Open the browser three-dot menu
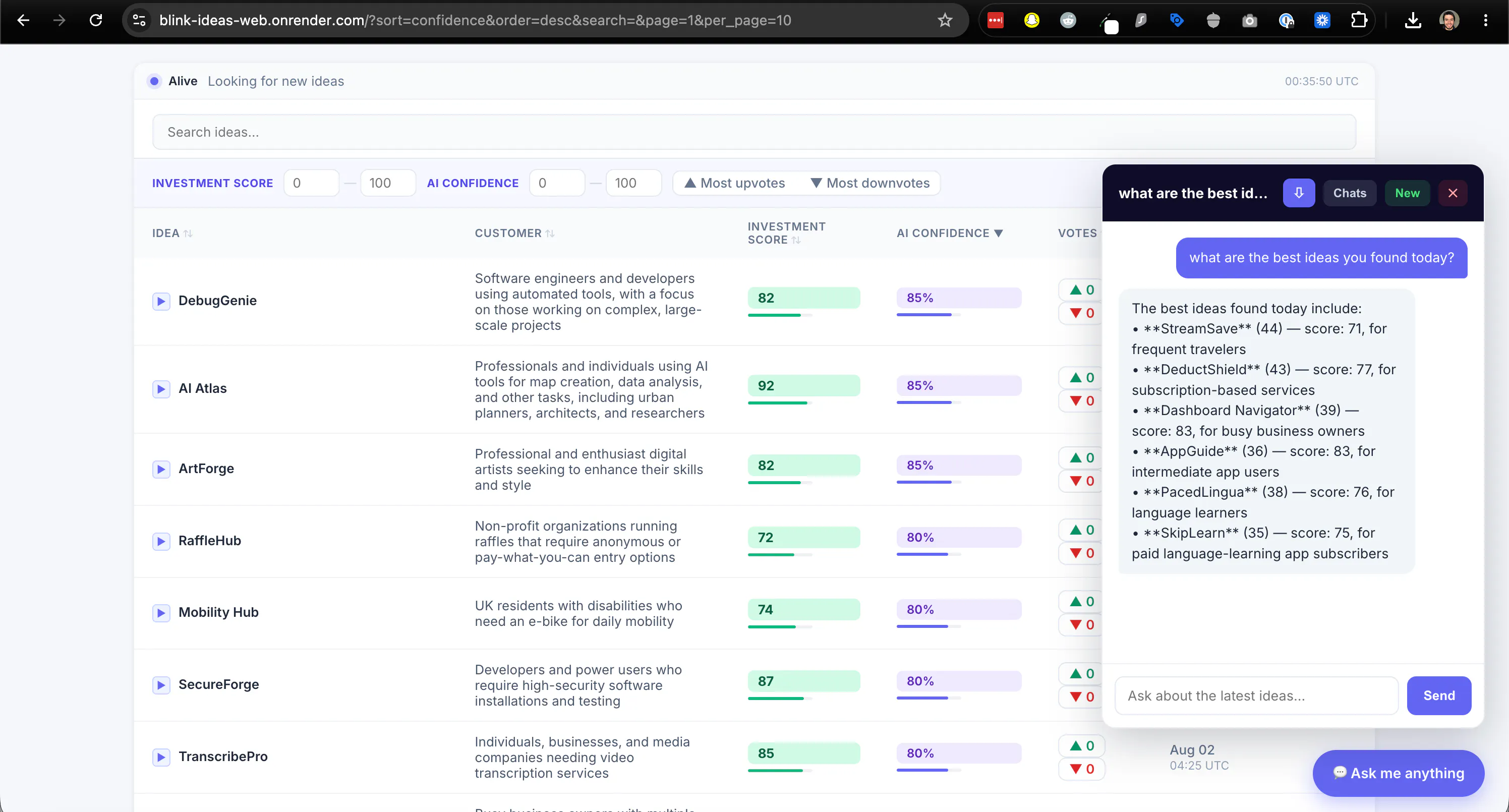The width and height of the screenshot is (1509, 812). (1486, 21)
